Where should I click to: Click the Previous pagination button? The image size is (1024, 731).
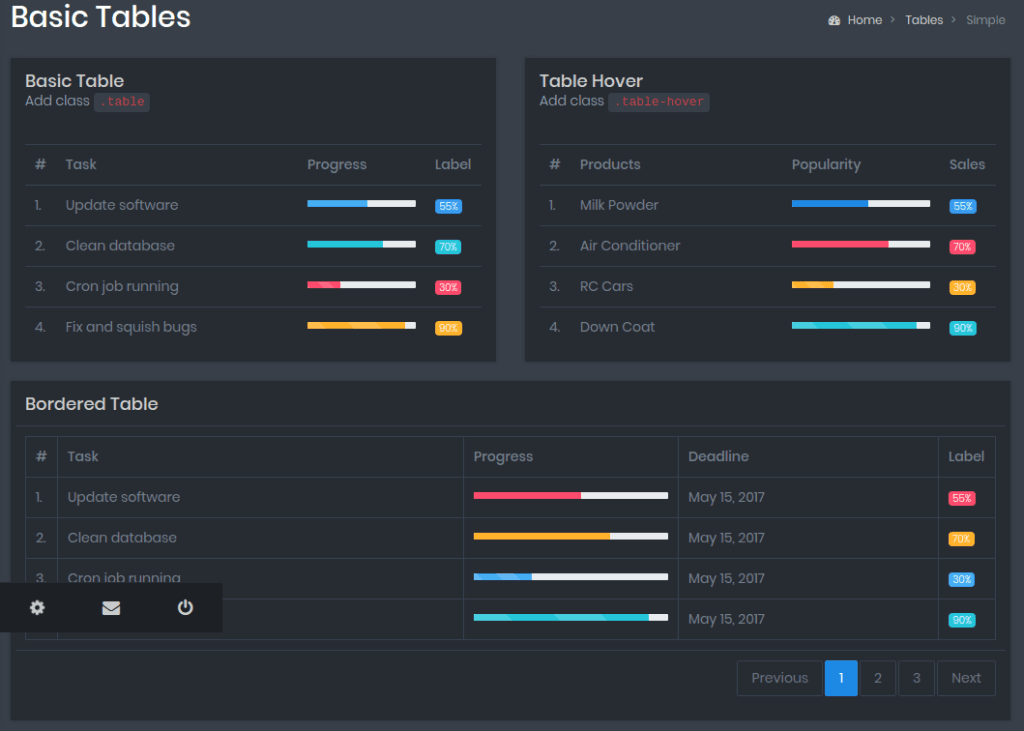pyautogui.click(x=779, y=678)
